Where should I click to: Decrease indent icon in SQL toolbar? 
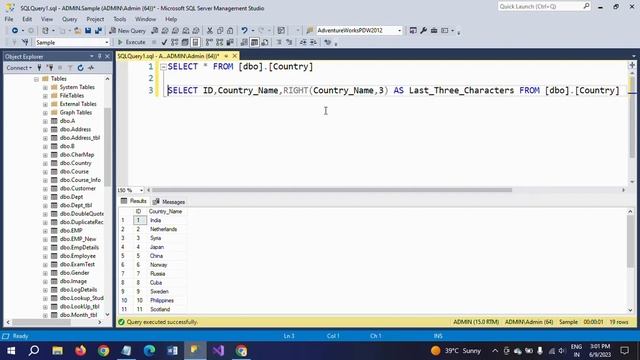(x=303, y=42)
